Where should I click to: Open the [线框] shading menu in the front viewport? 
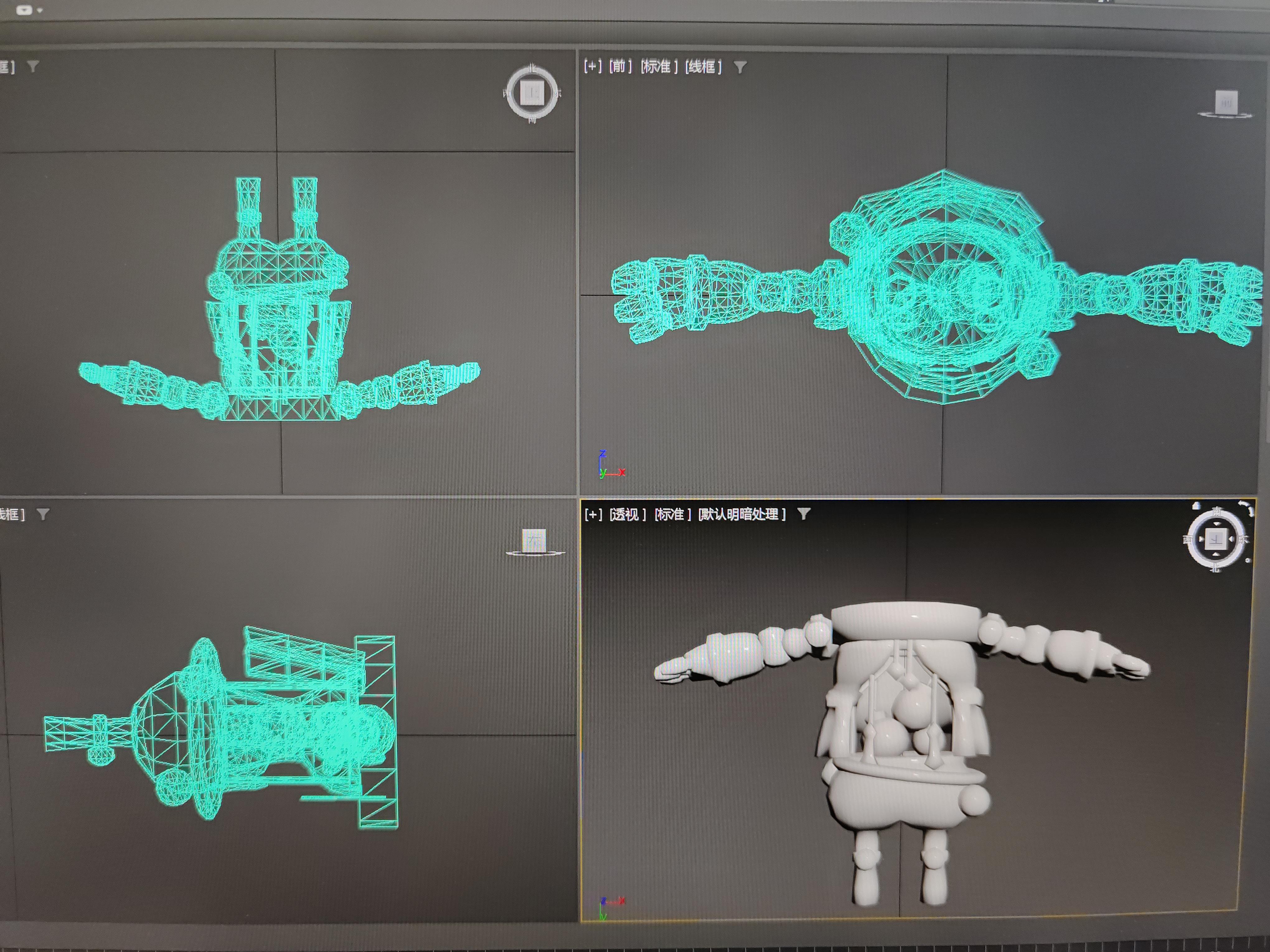(703, 67)
